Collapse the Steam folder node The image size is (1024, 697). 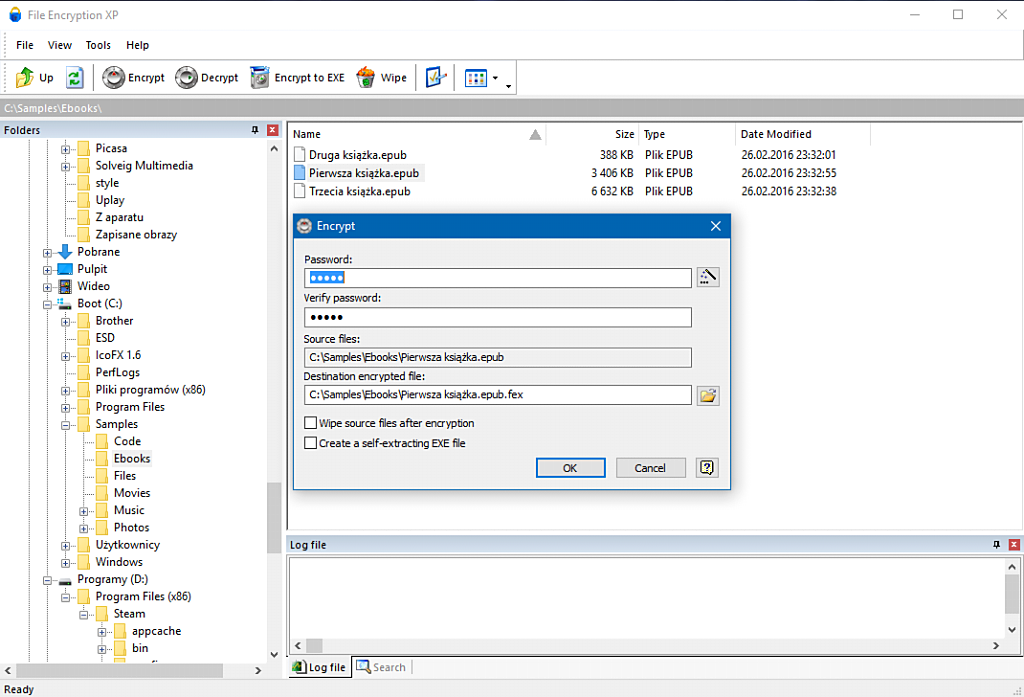click(x=84, y=615)
